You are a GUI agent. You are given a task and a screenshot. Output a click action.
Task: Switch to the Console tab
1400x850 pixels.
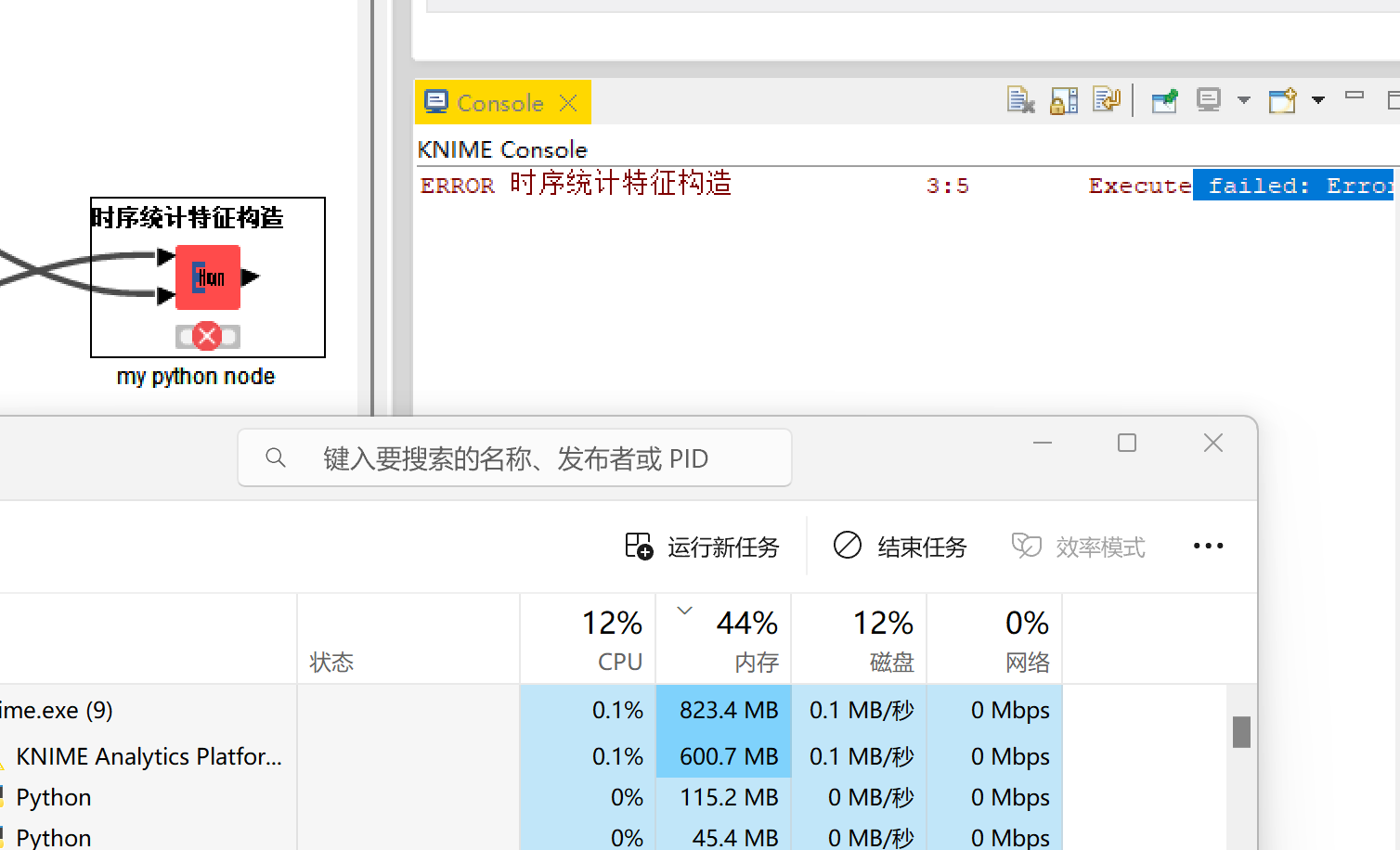tap(501, 102)
